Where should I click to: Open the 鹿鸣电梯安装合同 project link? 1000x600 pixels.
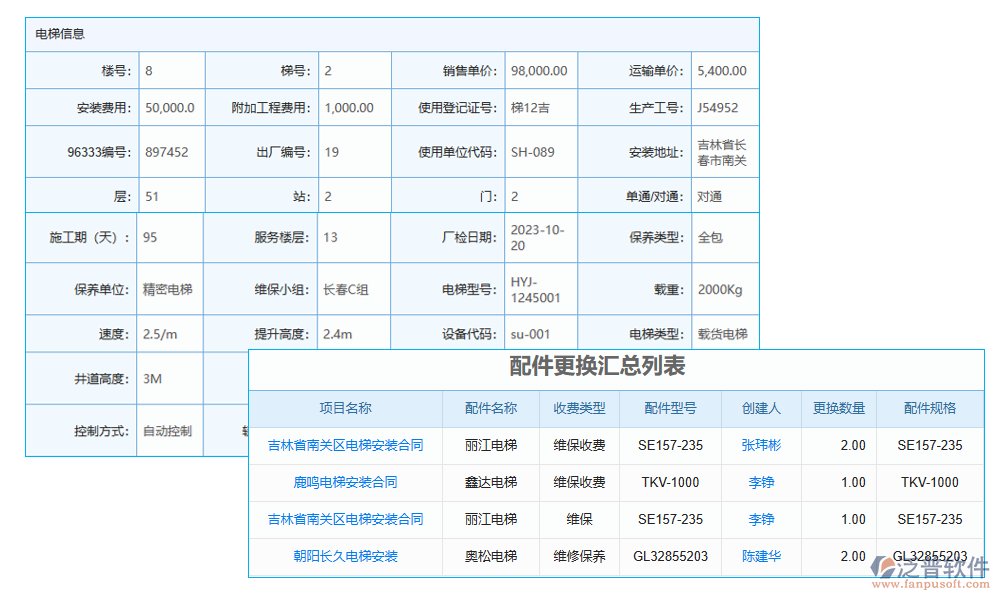click(345, 483)
